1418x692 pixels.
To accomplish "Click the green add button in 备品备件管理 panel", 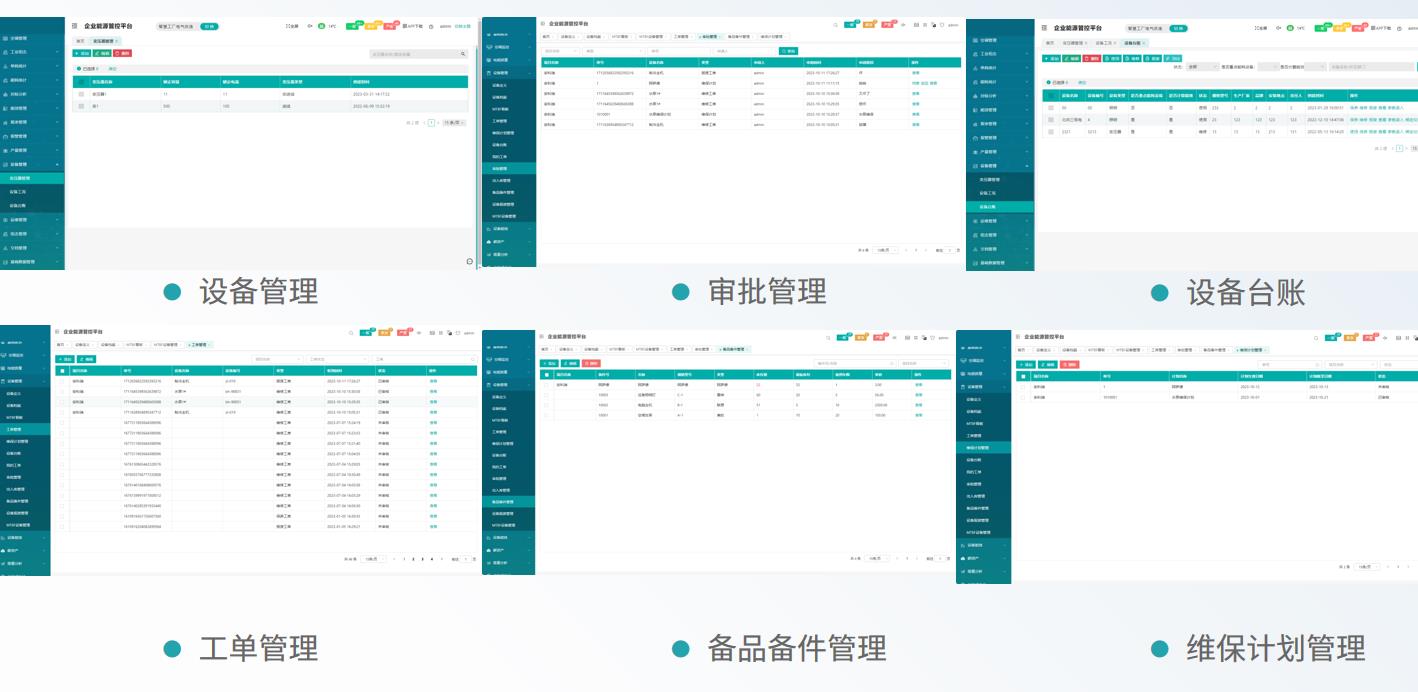I will click(x=549, y=363).
